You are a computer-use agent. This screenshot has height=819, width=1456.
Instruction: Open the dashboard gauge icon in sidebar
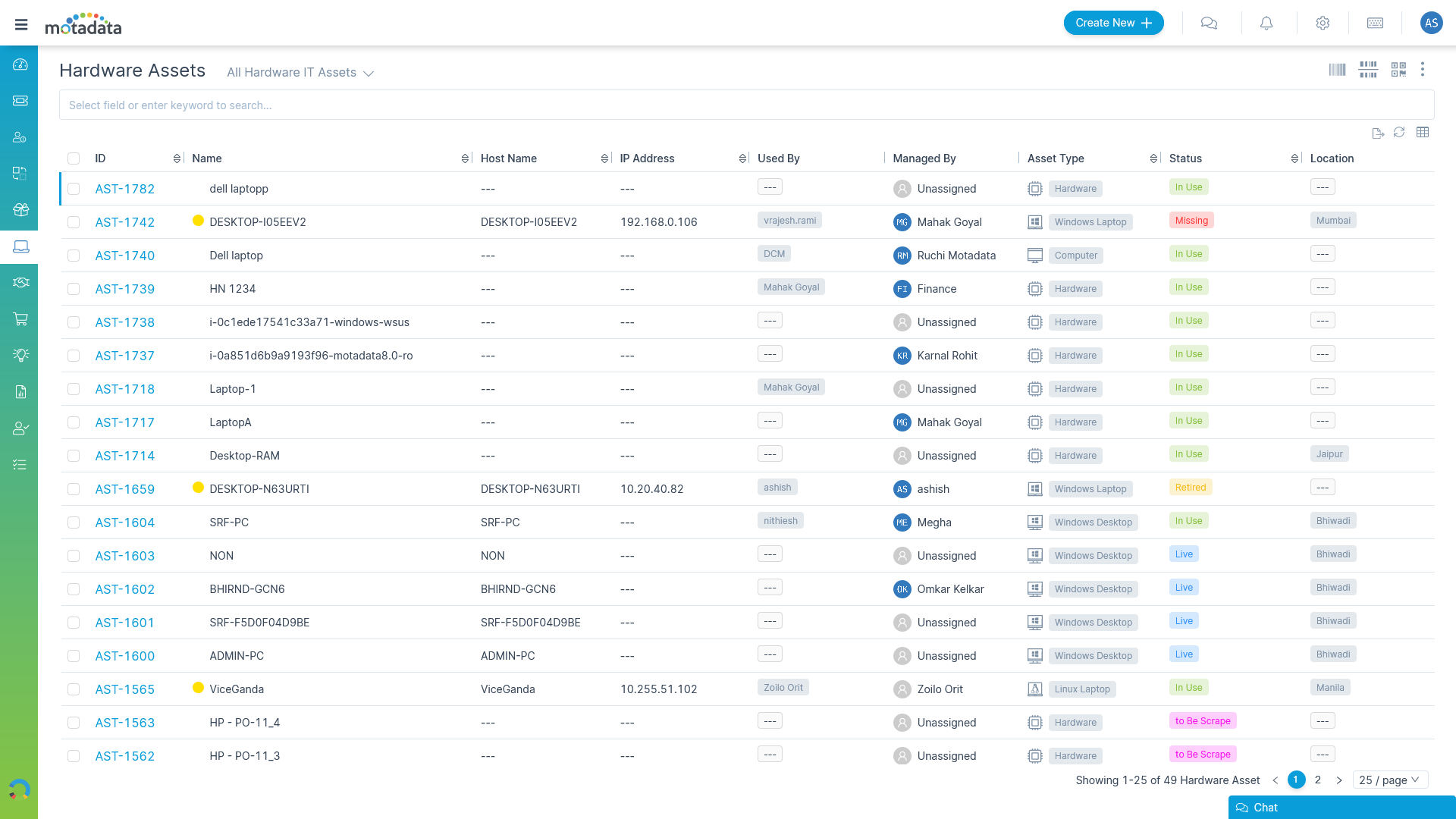click(x=19, y=64)
